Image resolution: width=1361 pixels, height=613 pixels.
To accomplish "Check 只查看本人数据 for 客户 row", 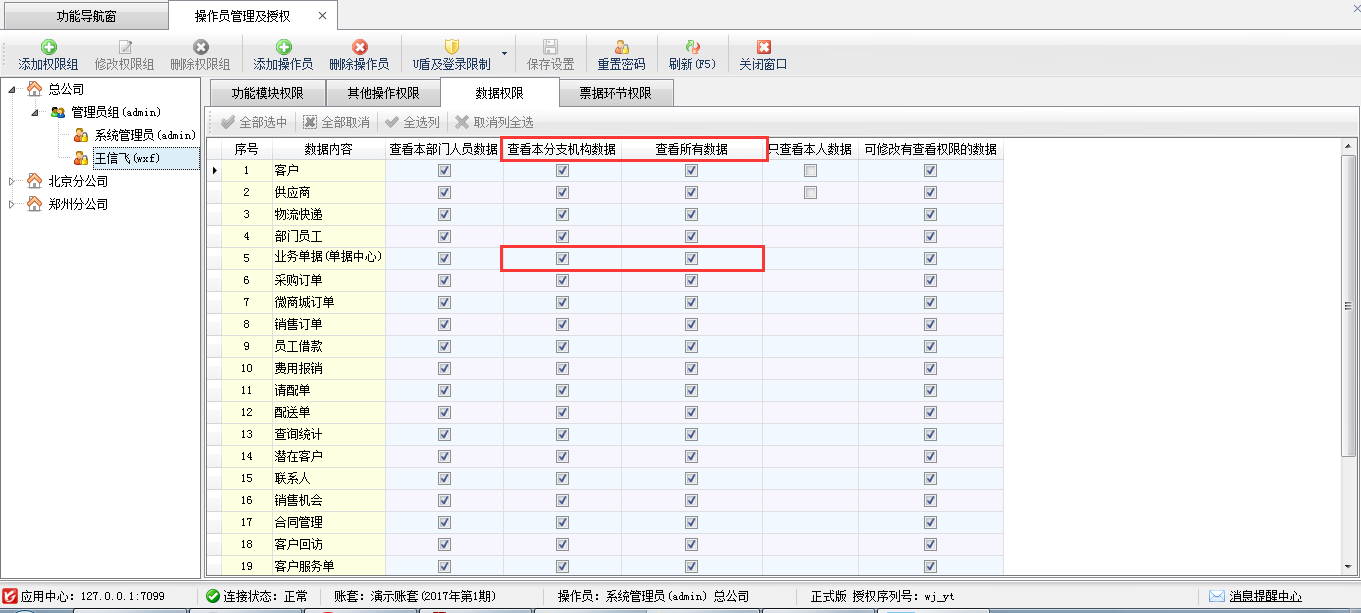I will [x=810, y=171].
